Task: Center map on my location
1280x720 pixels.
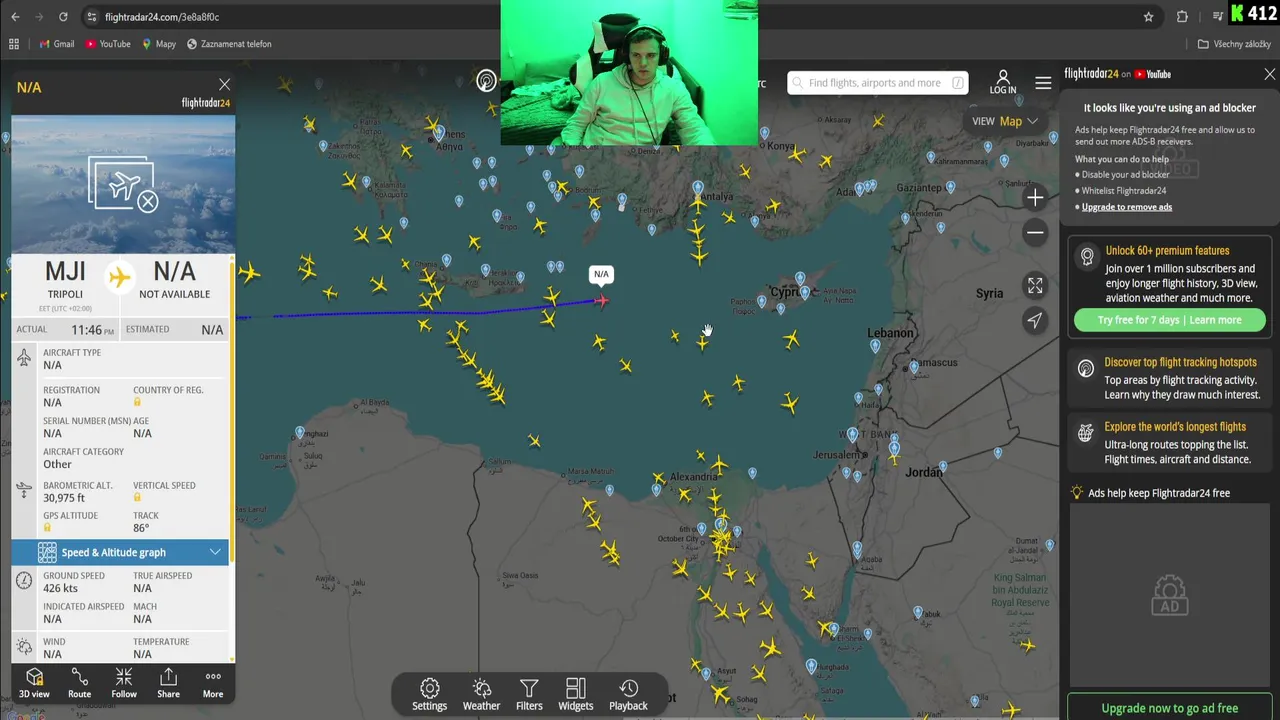Action: click(1035, 320)
